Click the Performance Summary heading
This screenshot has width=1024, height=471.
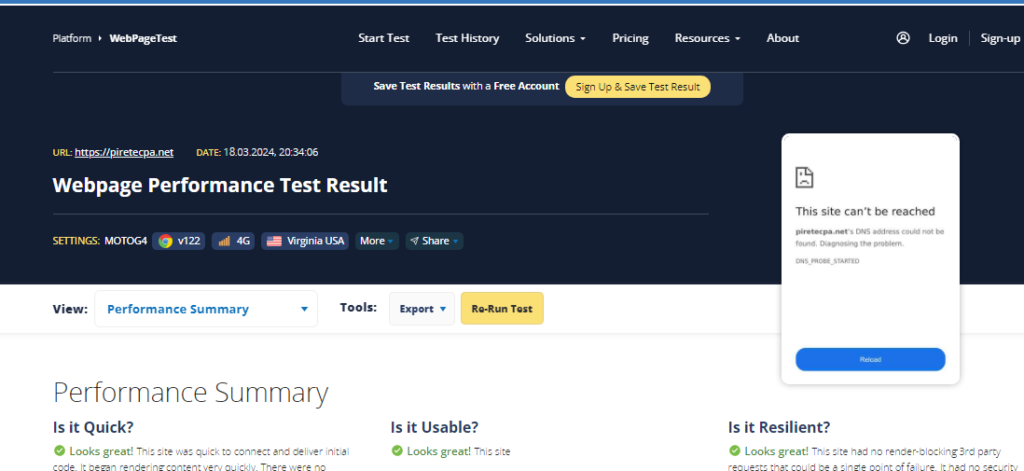click(x=191, y=393)
